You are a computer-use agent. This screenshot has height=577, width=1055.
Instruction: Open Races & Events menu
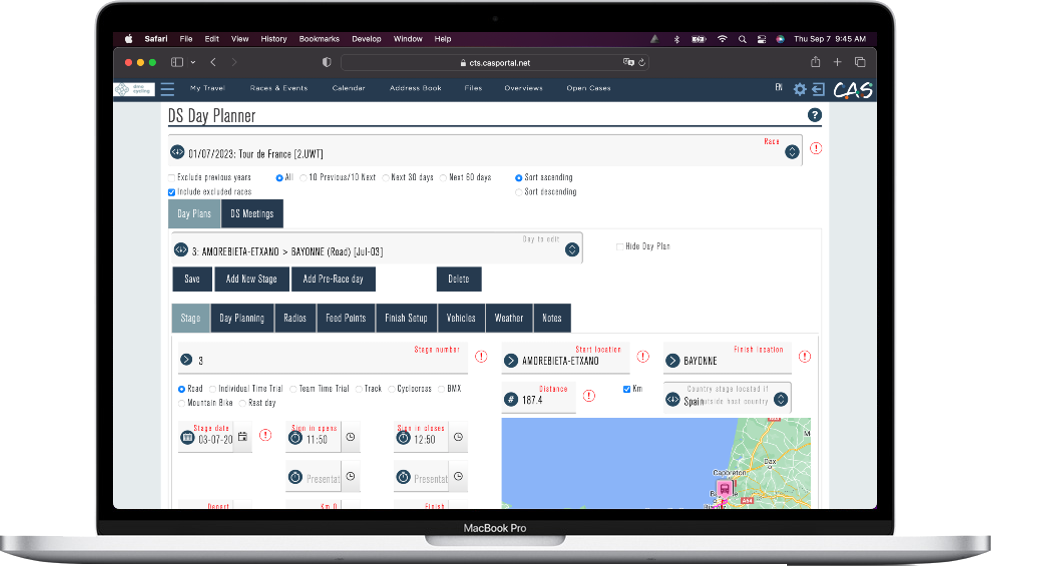click(279, 88)
